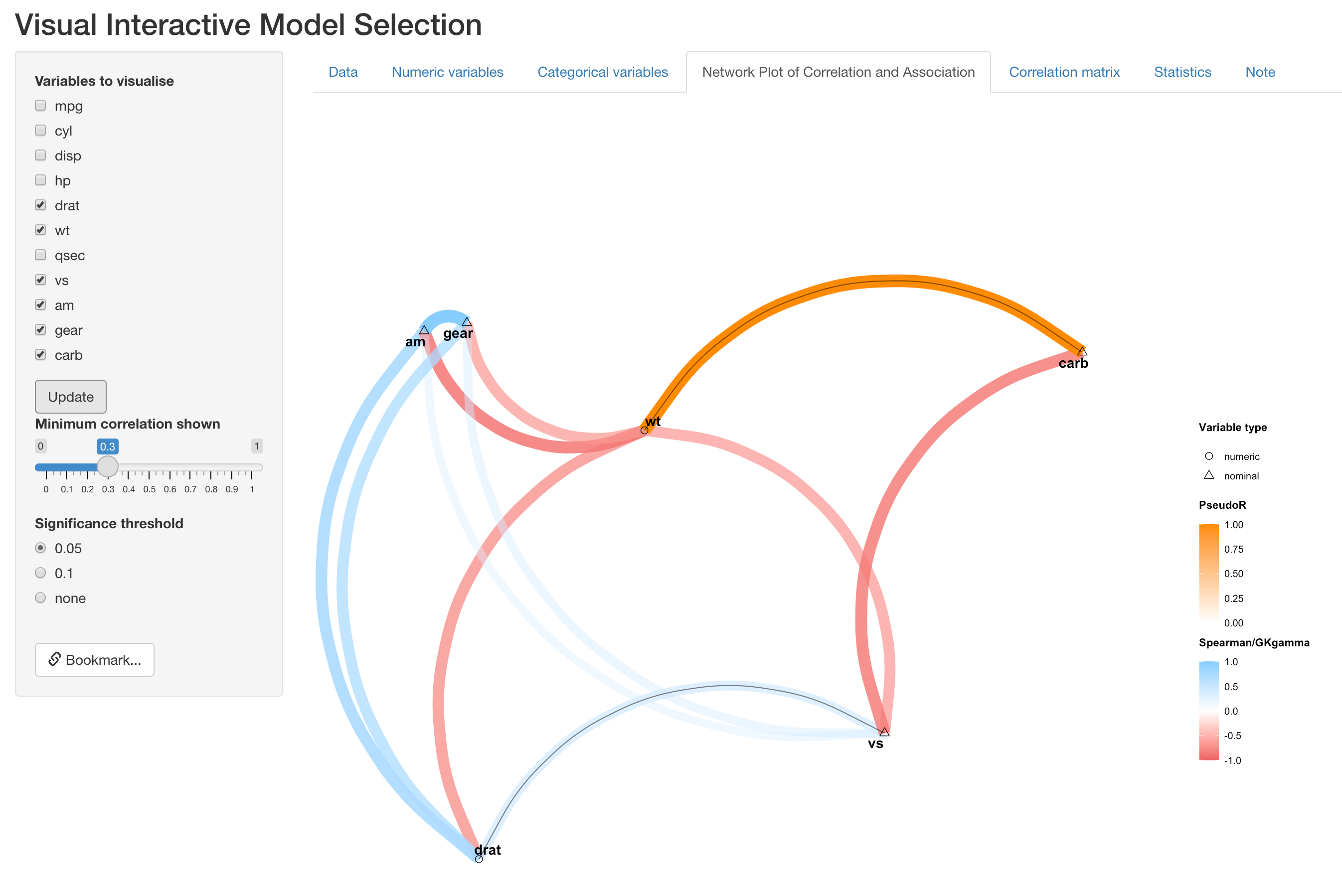Viewport: 1342px width, 896px height.
Task: Uncheck the drat variable checkbox
Action: [40, 205]
